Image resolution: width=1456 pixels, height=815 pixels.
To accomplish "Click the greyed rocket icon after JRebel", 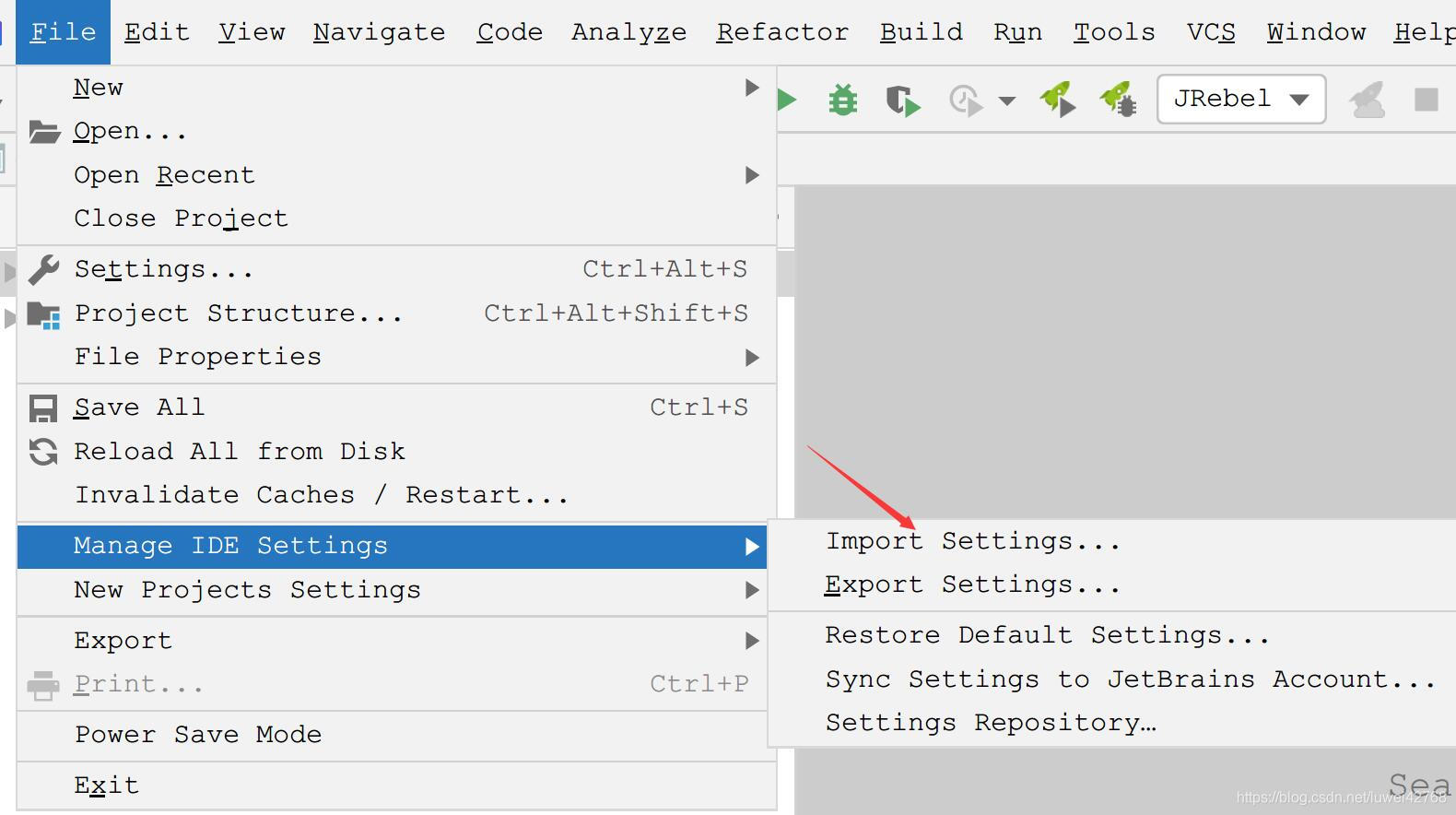I will click(1368, 100).
